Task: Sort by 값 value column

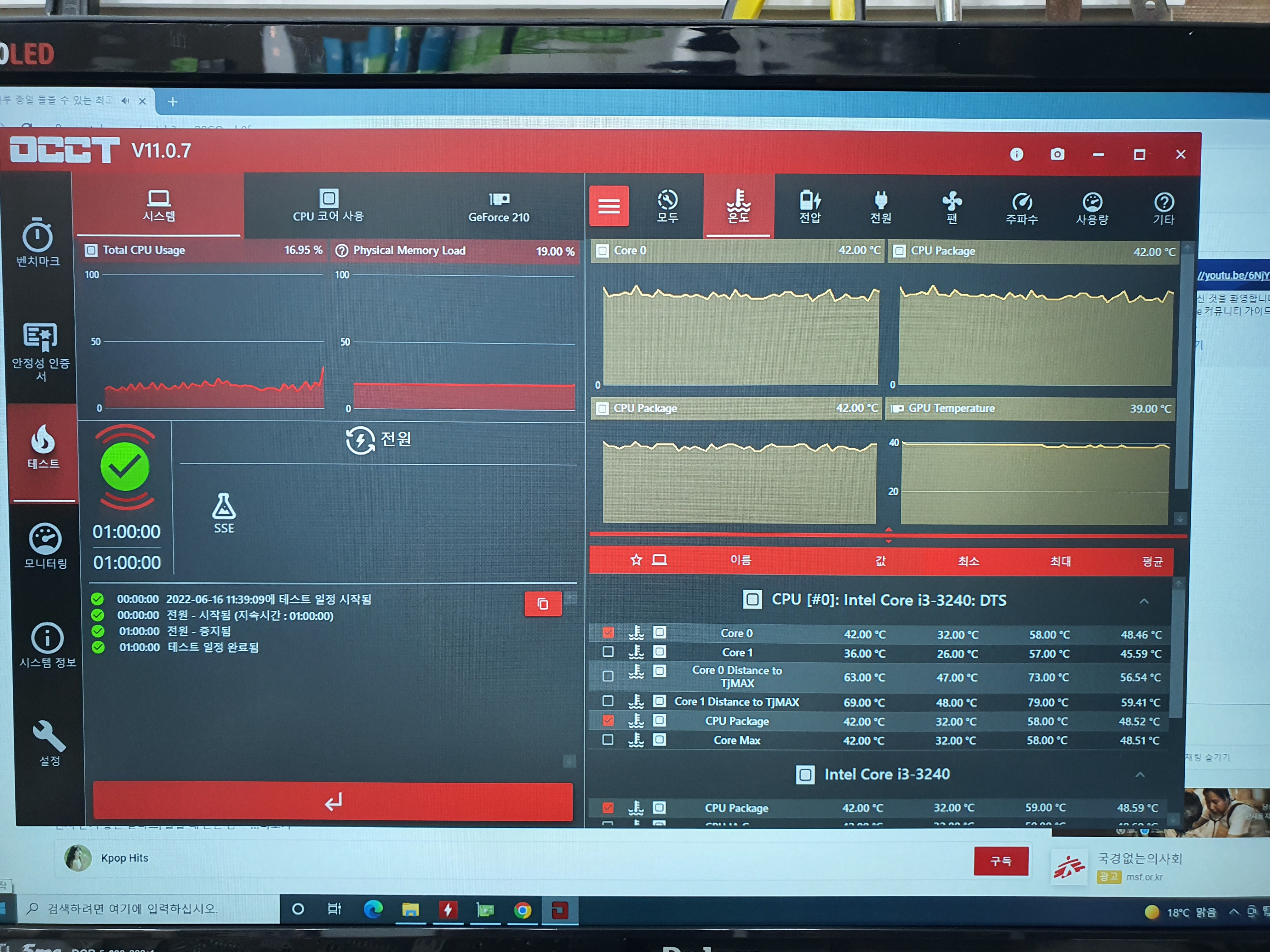Action: (x=880, y=561)
